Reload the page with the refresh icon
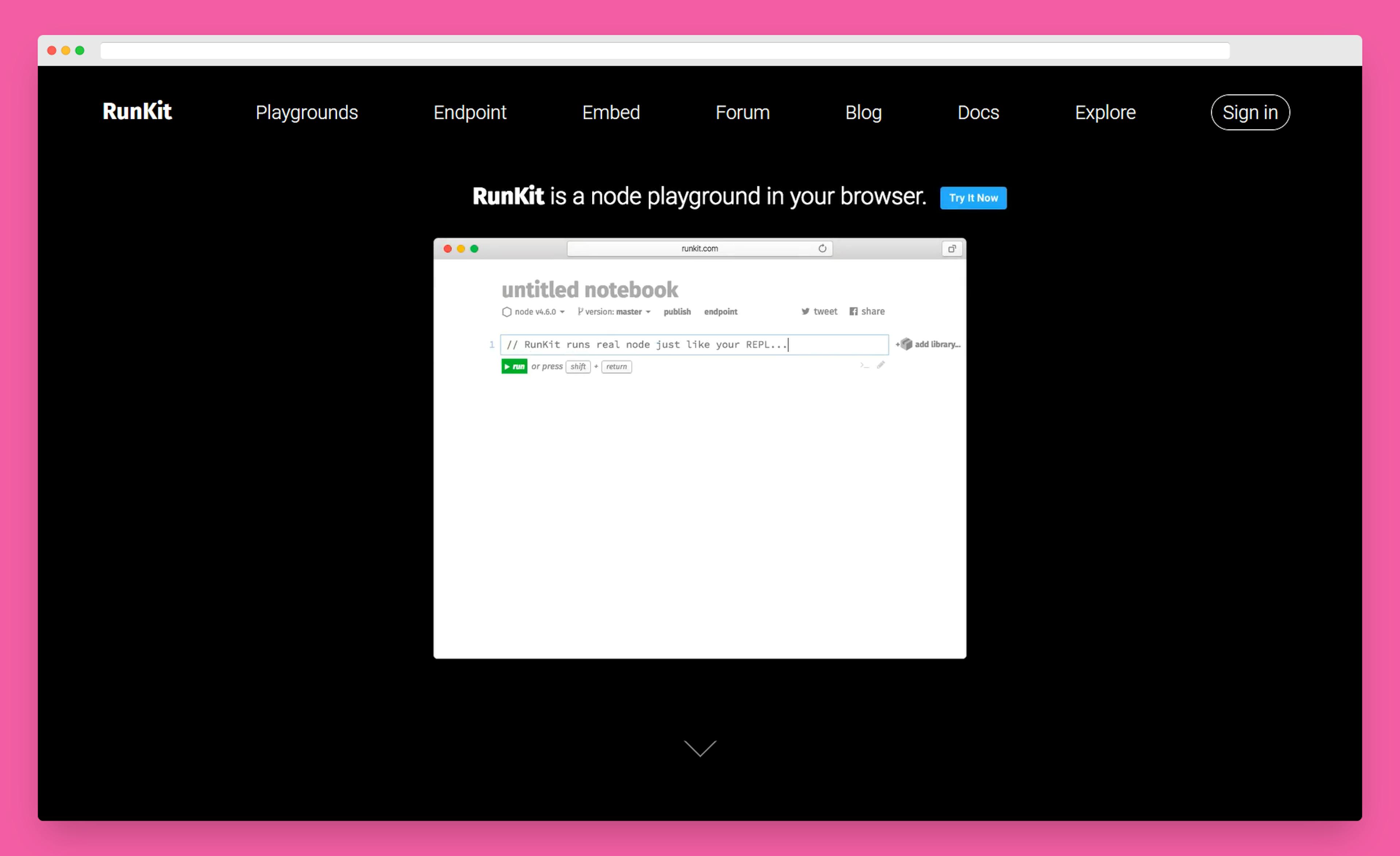This screenshot has width=1400, height=856. coord(822,248)
